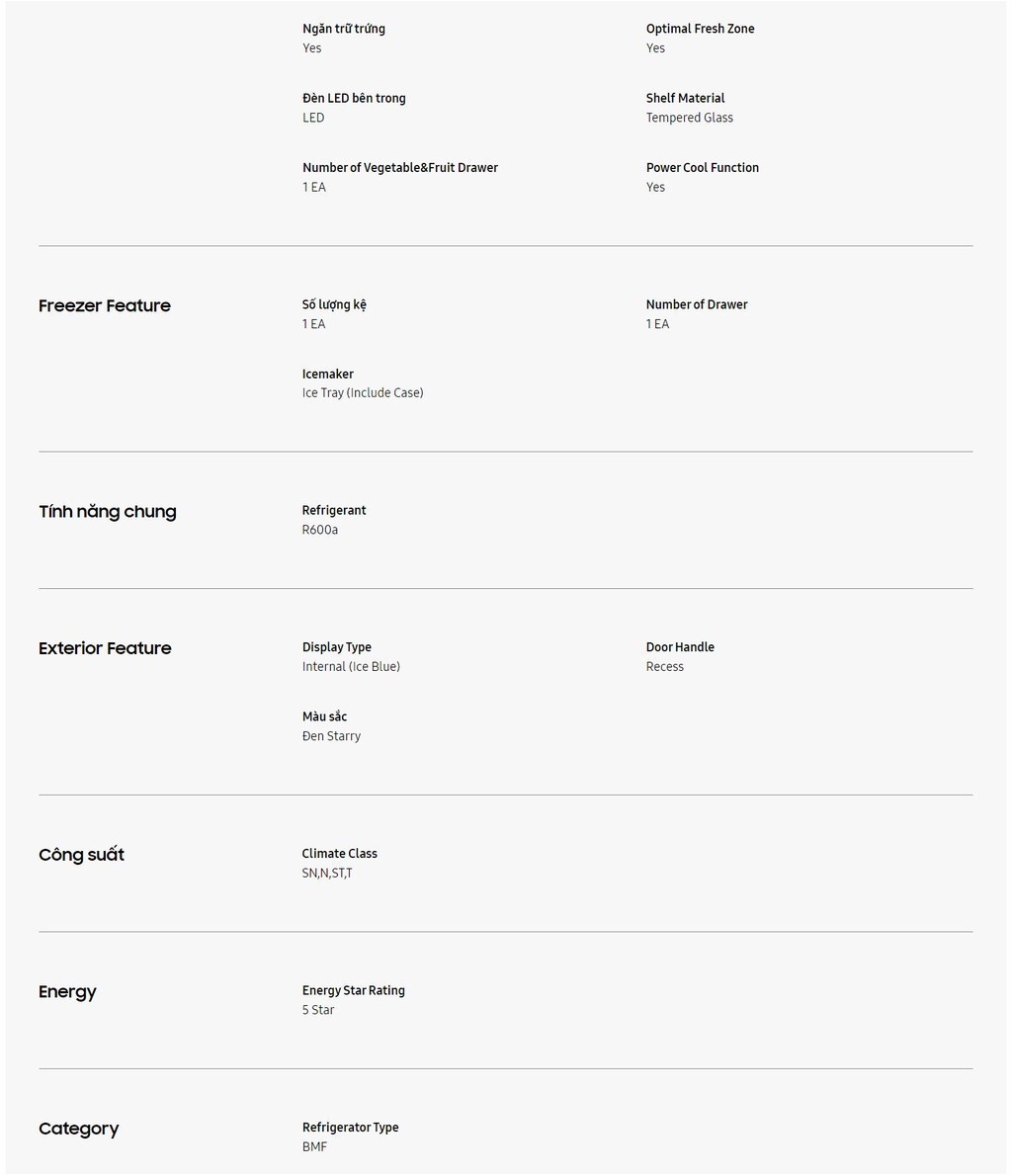Select the 5 Star rating value
The width and height of the screenshot is (1012, 1176).
[x=318, y=1010]
